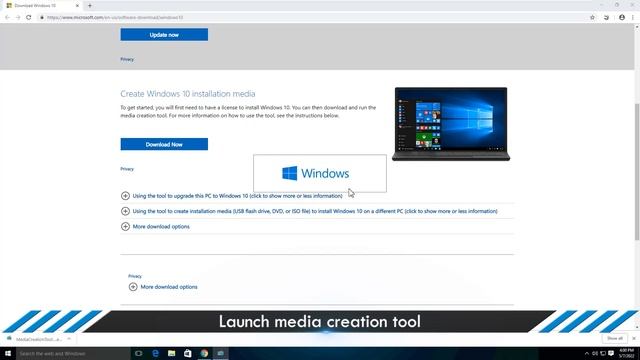The height and width of the screenshot is (360, 640).
Task: Click the Windows logo splash popup
Action: [x=320, y=173]
